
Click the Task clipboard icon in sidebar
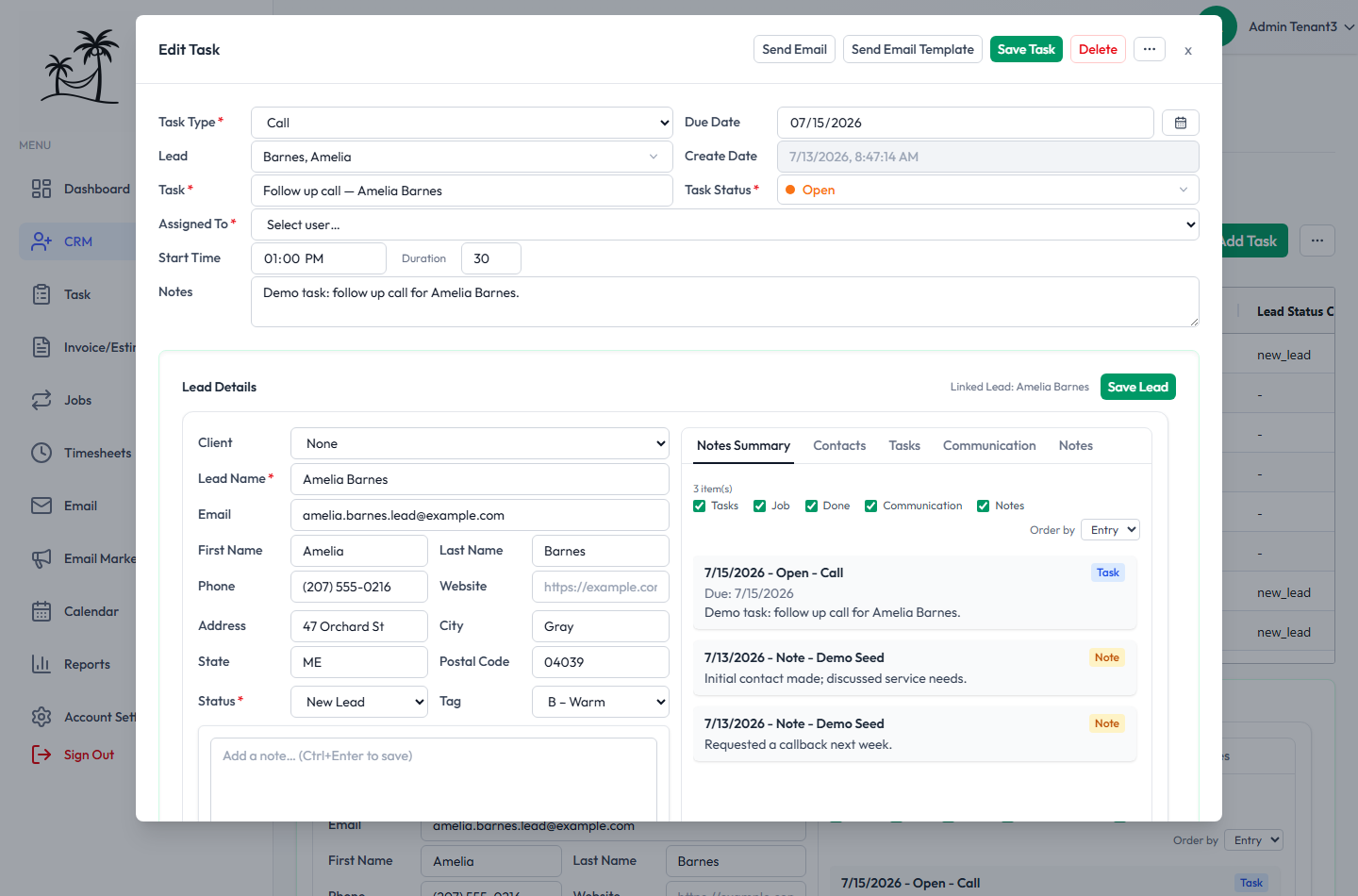tap(41, 294)
